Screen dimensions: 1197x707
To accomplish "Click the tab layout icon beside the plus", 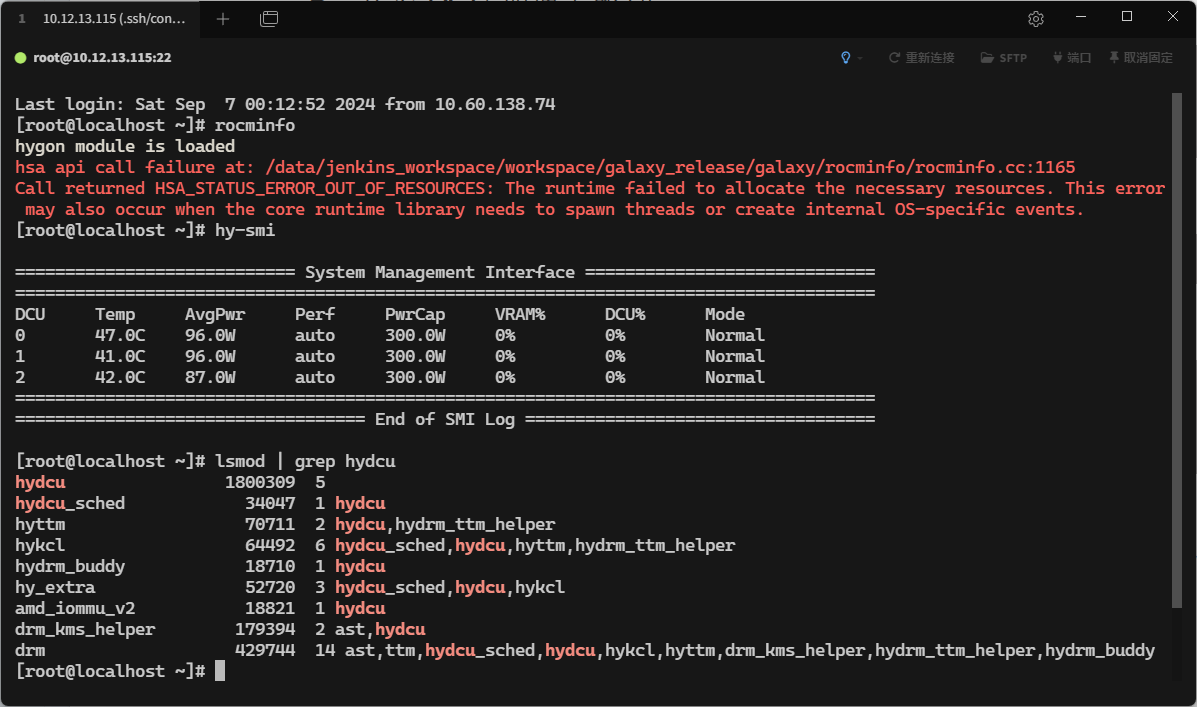I will [269, 19].
